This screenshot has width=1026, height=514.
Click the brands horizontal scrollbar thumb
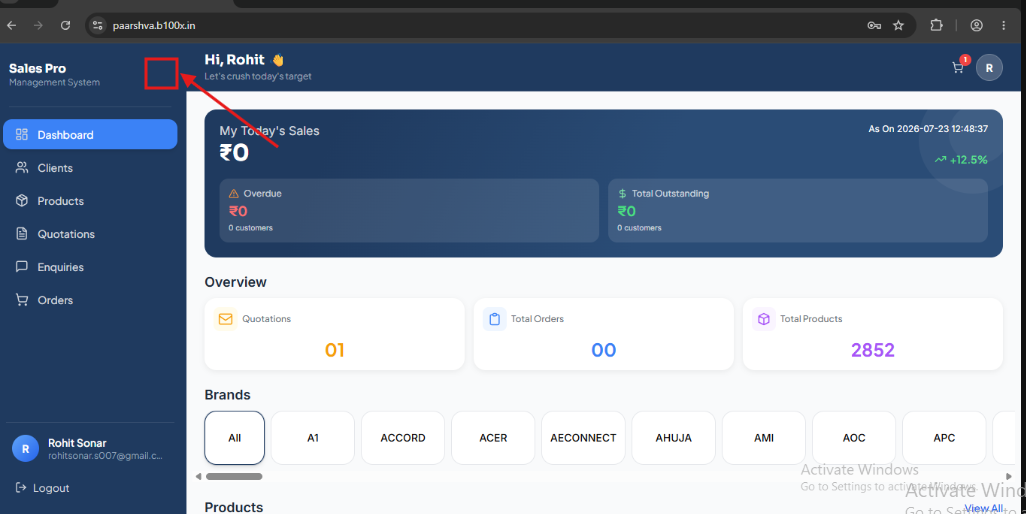pyautogui.click(x=234, y=477)
